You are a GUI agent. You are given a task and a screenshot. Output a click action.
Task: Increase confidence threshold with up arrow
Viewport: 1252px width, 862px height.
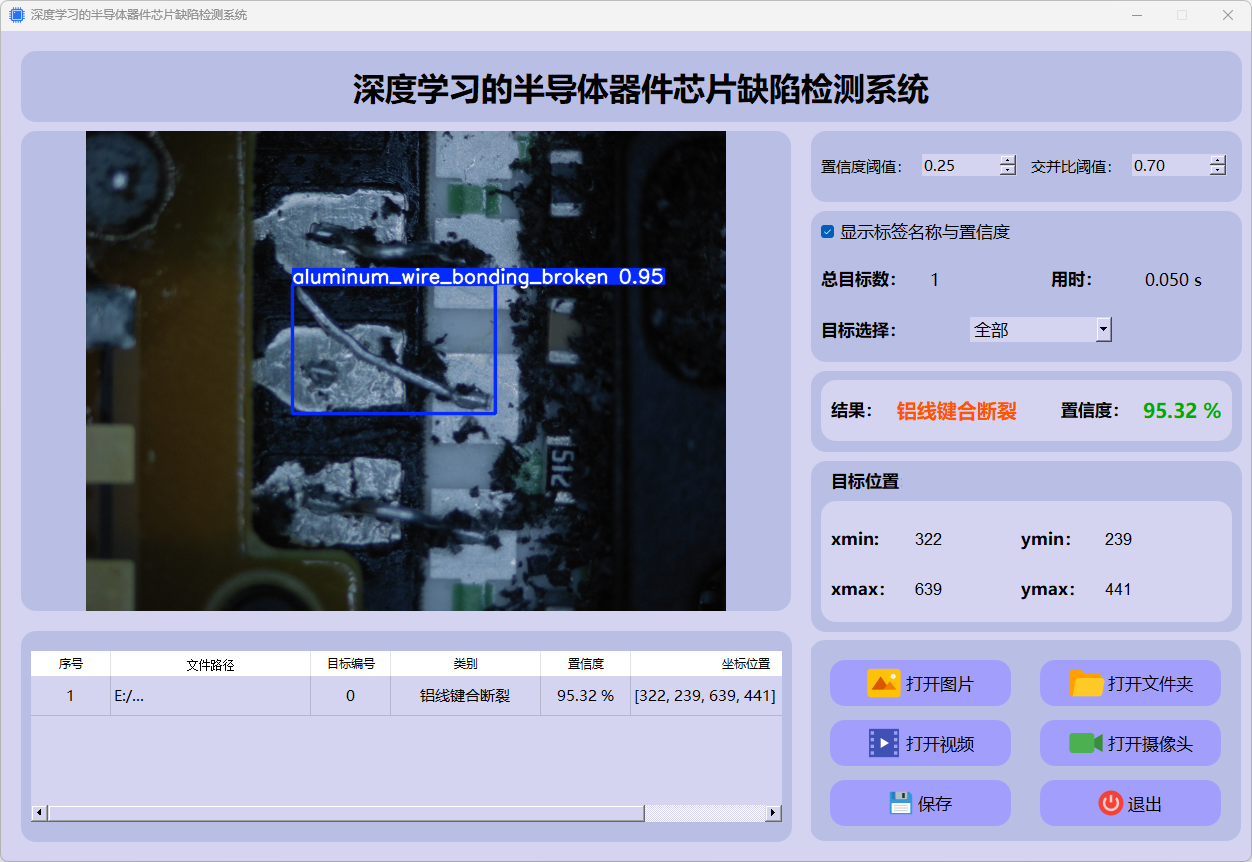click(1007, 160)
